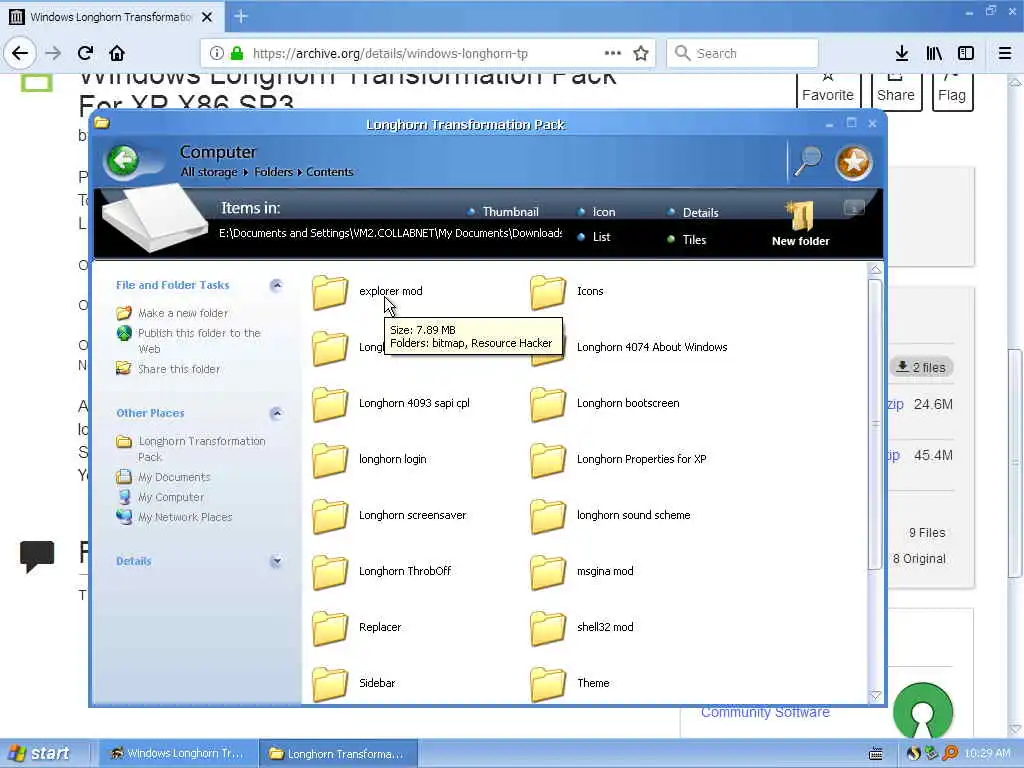The height and width of the screenshot is (768, 1024).
Task: Click the Favorite button on archive.org page
Action: coord(827,90)
